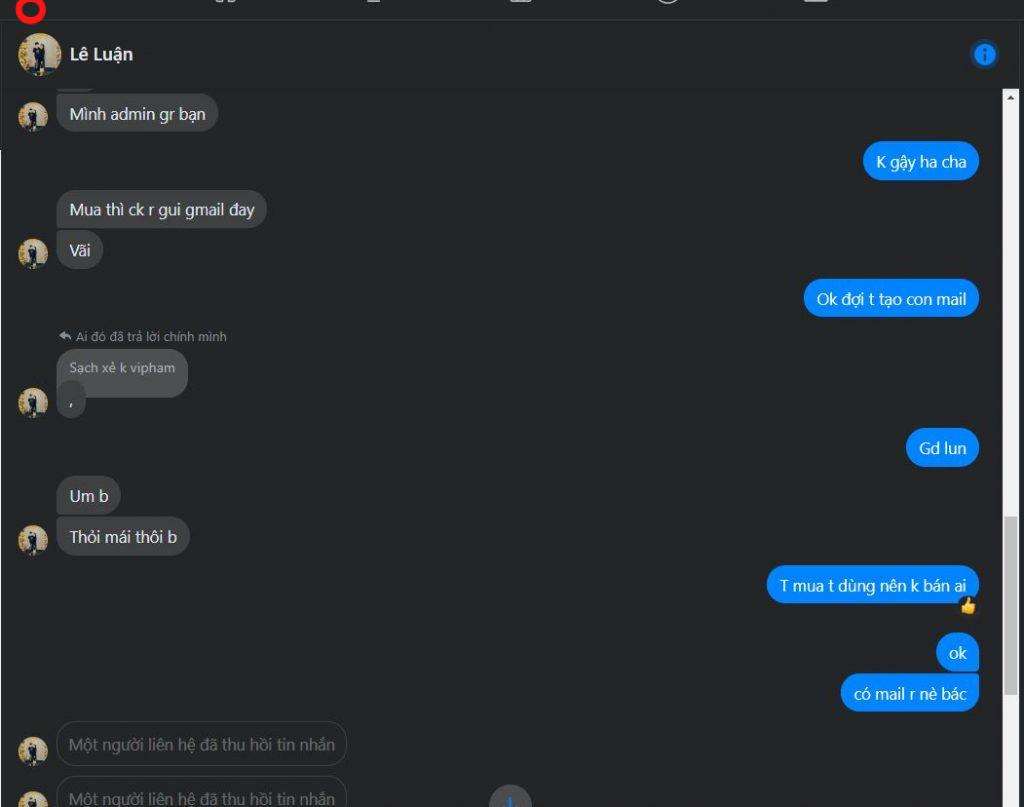Click Lê Luận's profile picture in header
The image size is (1024, 807).
(39, 54)
